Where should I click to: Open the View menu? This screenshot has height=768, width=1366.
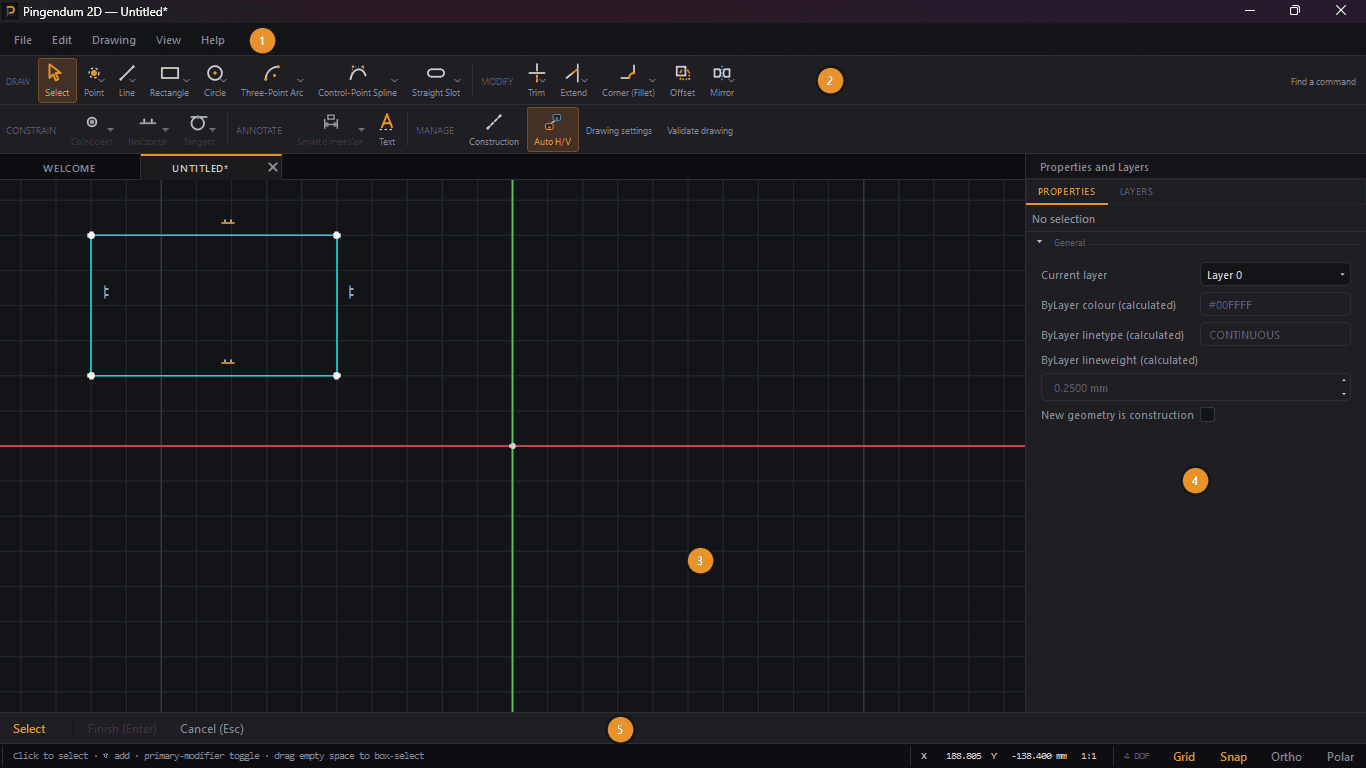(168, 40)
